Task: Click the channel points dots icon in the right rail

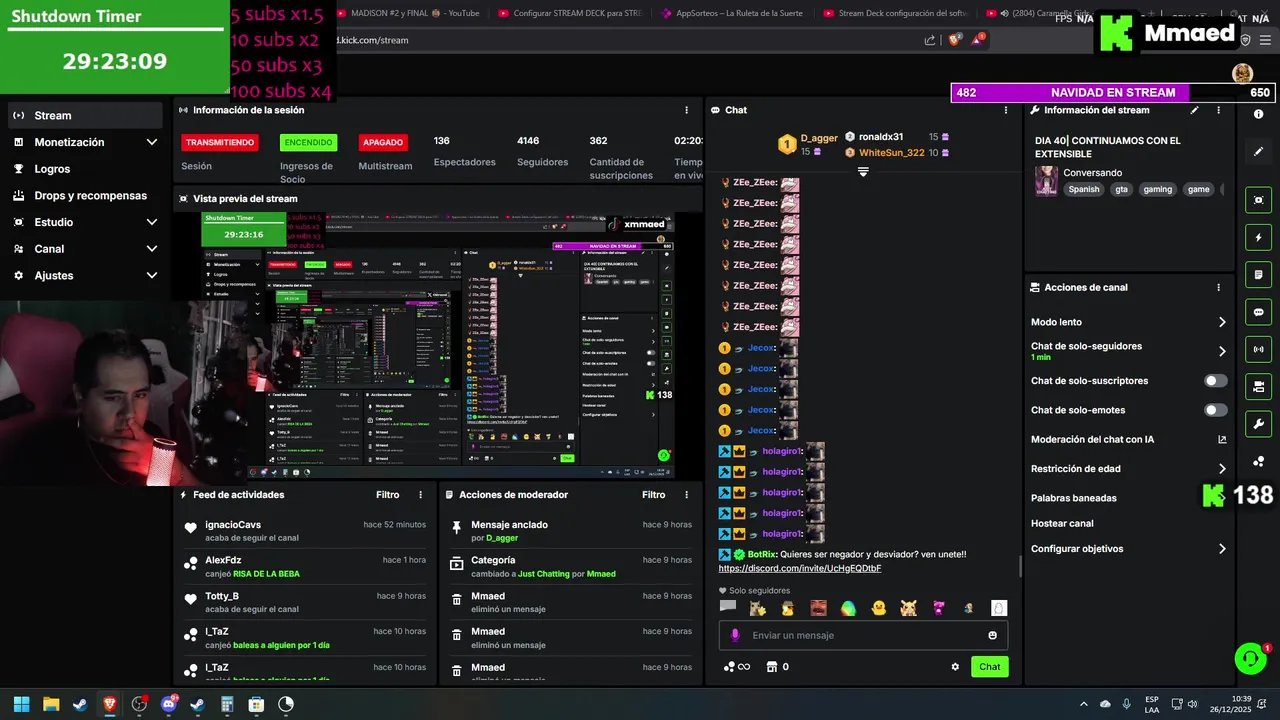Action: tap(1258, 460)
